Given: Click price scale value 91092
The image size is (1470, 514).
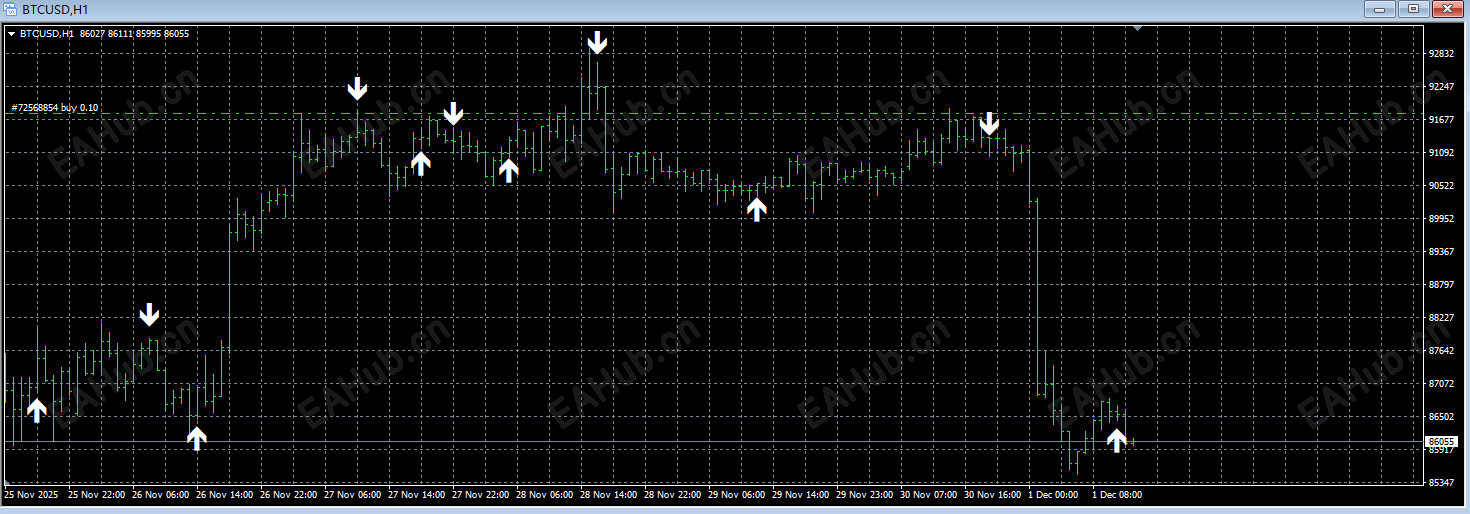Looking at the screenshot, I should [1441, 153].
